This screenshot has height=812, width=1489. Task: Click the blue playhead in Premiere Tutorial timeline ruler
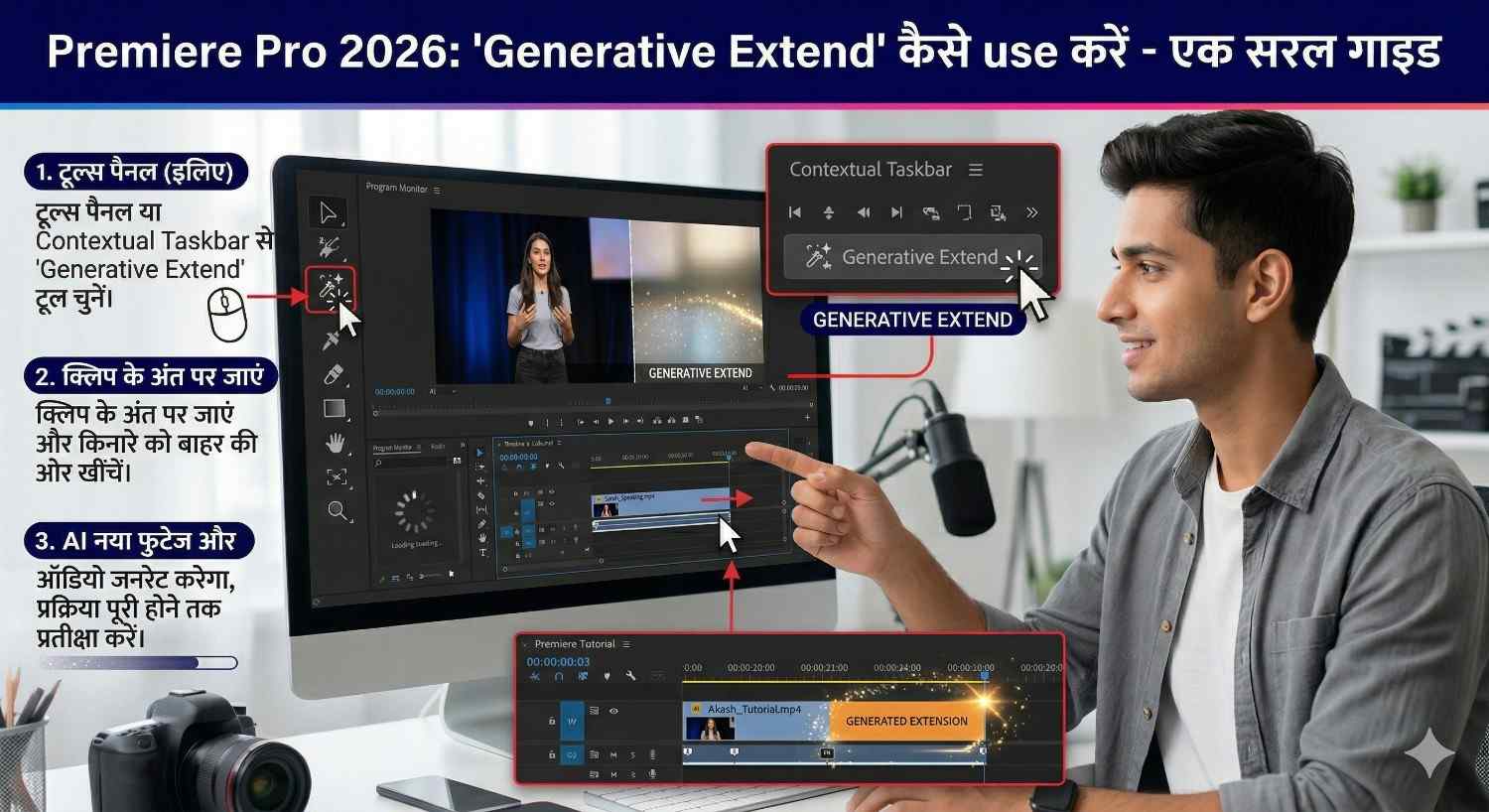pos(985,674)
